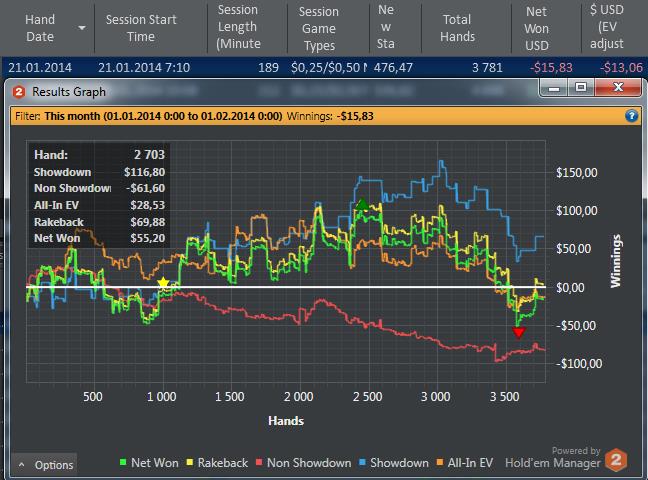The width and height of the screenshot is (648, 480).
Task: Click the Hold'em Manager 2 orange logo badge
Action: click(616, 460)
